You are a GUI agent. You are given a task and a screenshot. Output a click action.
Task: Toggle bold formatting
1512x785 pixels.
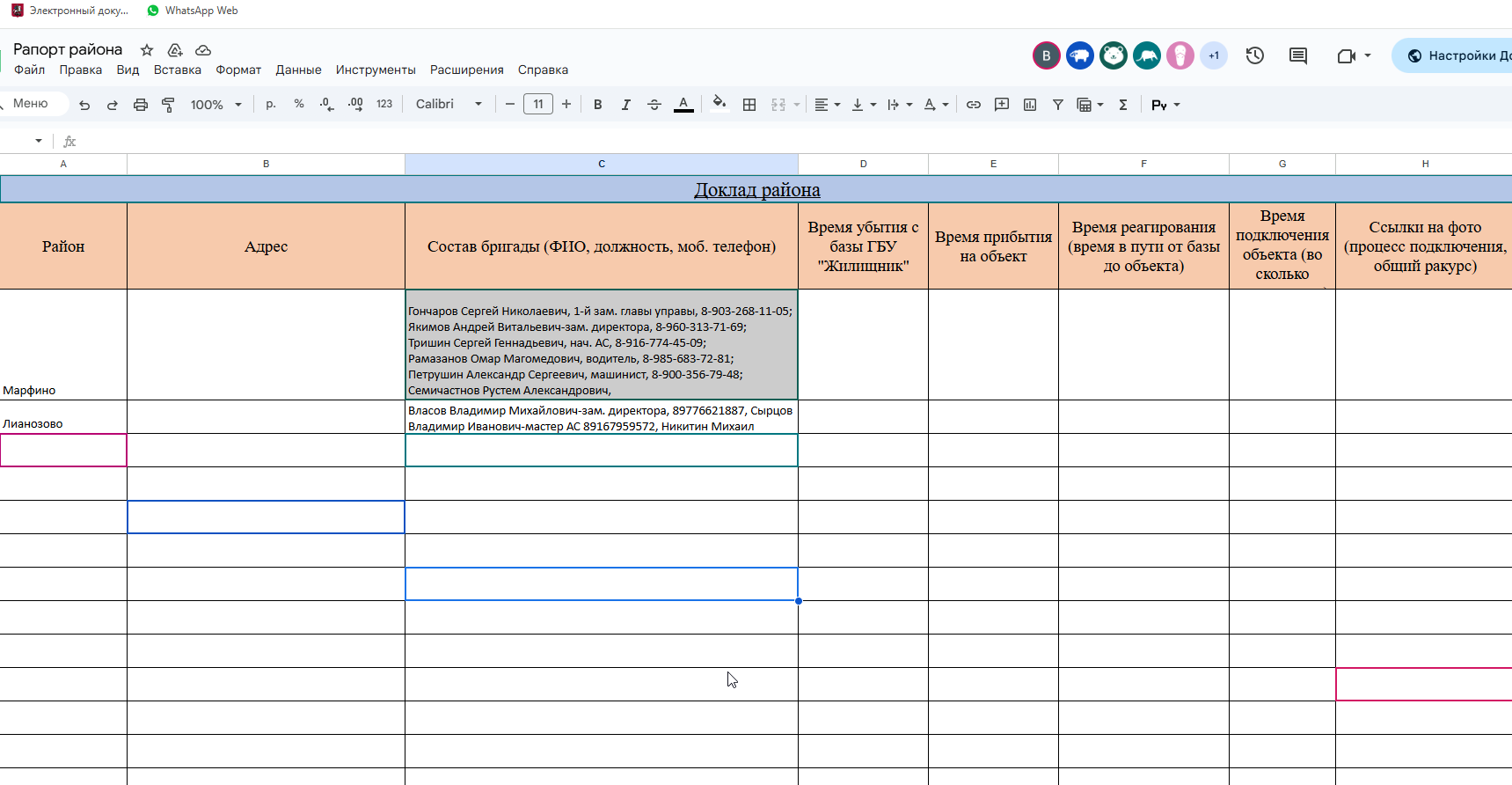coord(598,105)
